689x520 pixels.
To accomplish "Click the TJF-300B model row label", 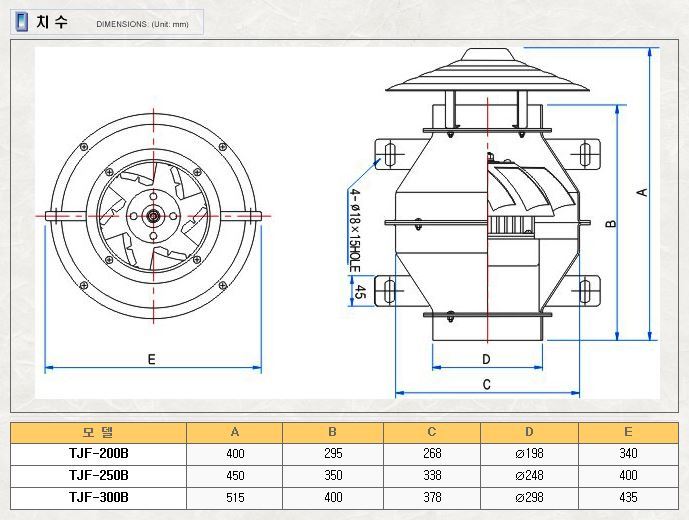I will click(x=98, y=496).
